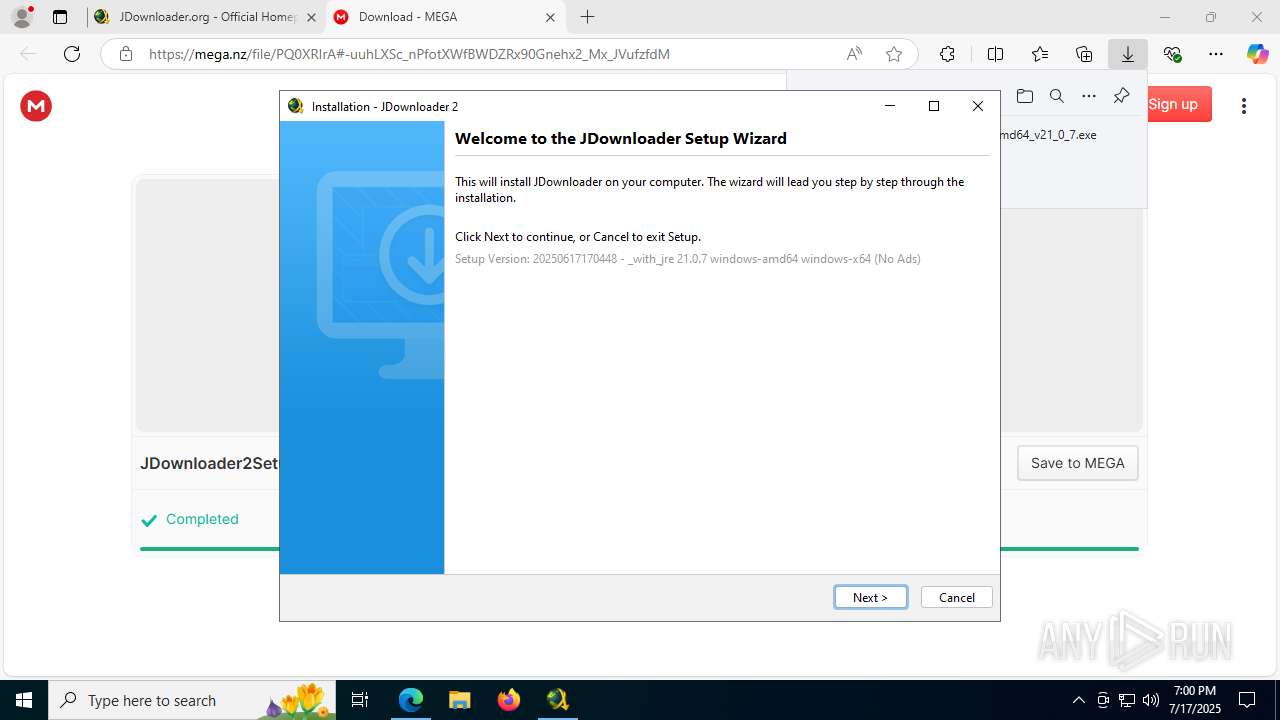Image resolution: width=1280 pixels, height=720 pixels.
Task: Activate Read aloud in address bar
Action: (854, 54)
